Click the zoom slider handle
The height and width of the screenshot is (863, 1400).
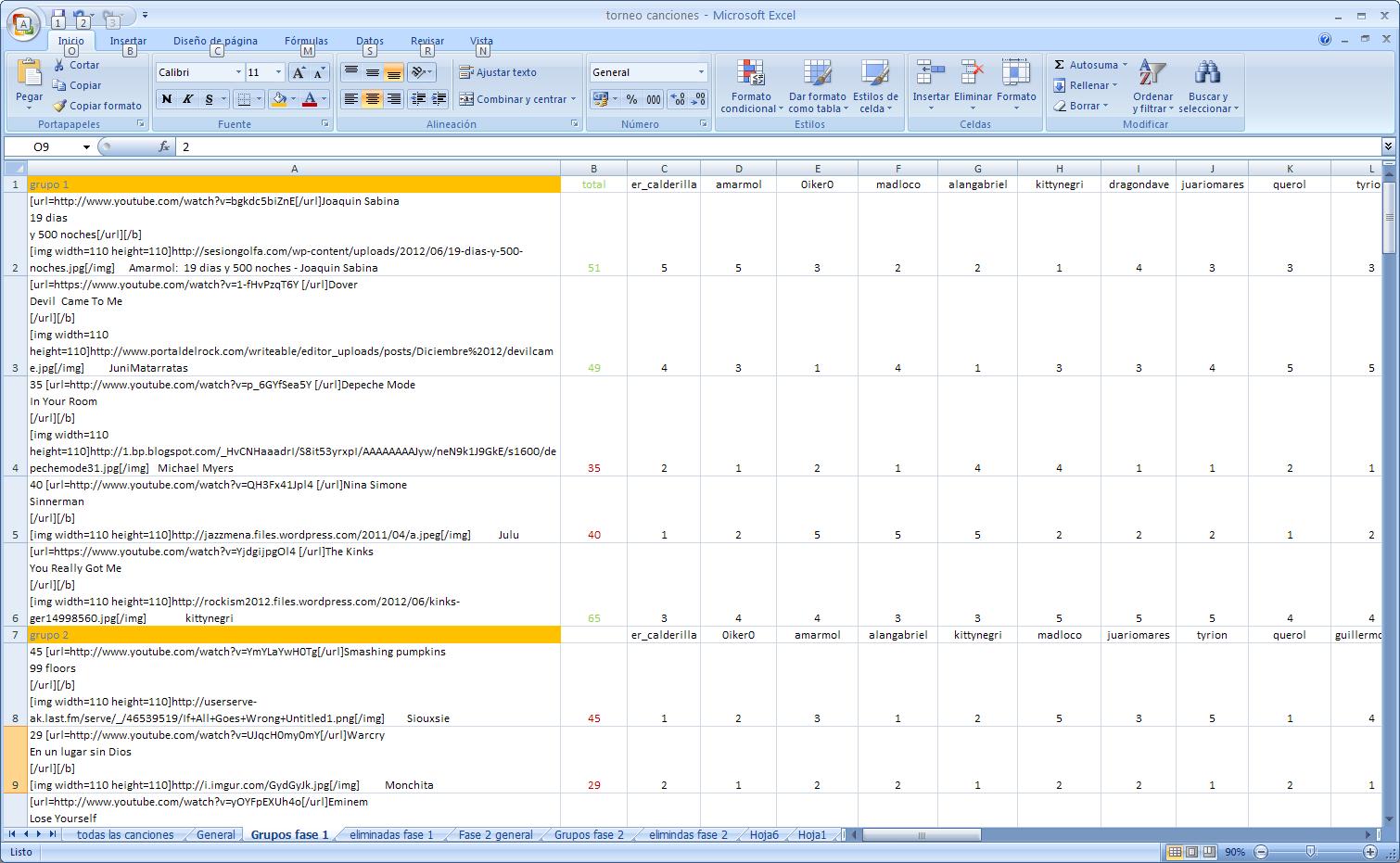pyautogui.click(x=1310, y=851)
